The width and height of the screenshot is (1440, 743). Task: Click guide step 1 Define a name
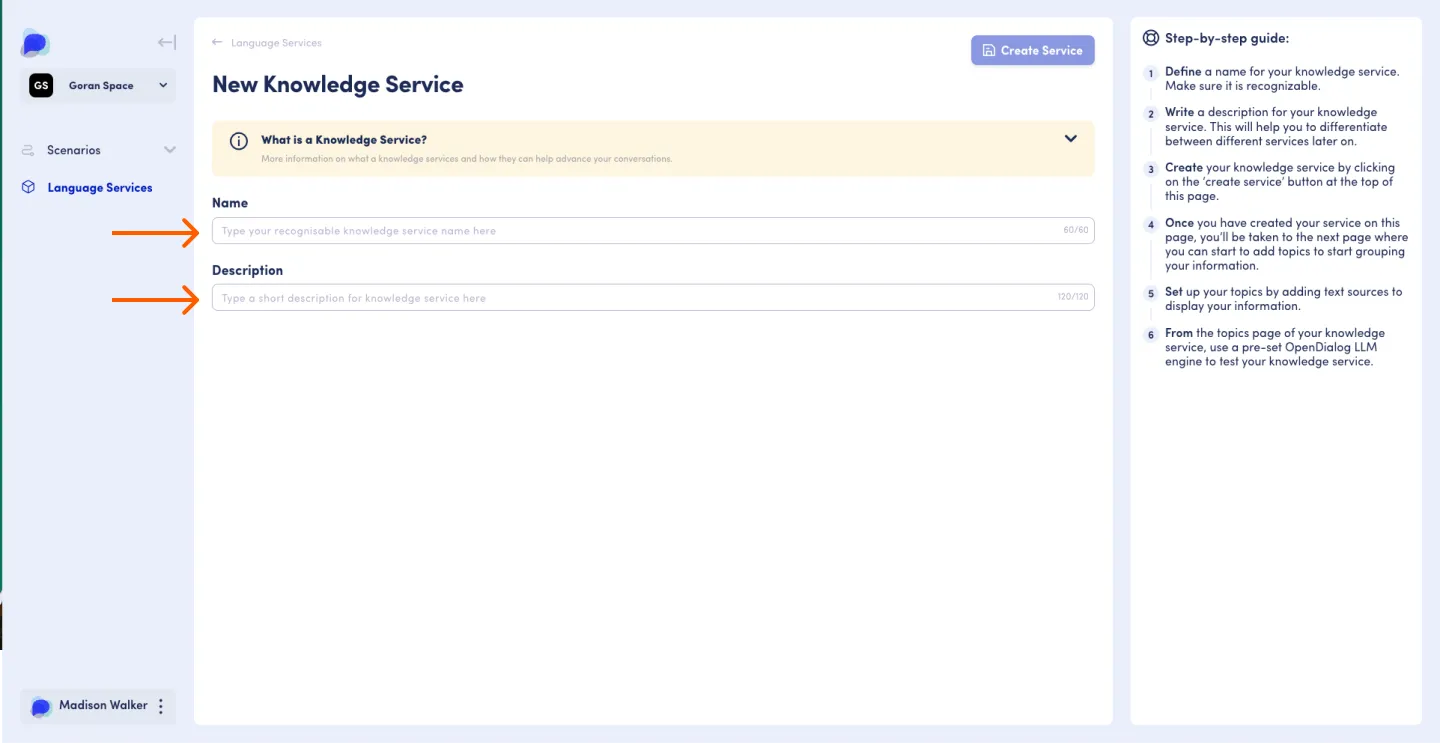pos(1282,79)
